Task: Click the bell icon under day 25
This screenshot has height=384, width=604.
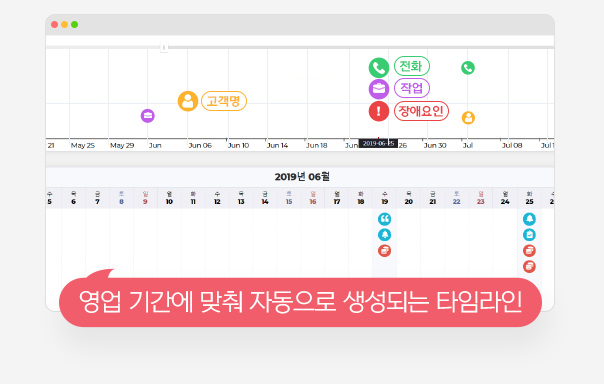Action: coord(529,219)
